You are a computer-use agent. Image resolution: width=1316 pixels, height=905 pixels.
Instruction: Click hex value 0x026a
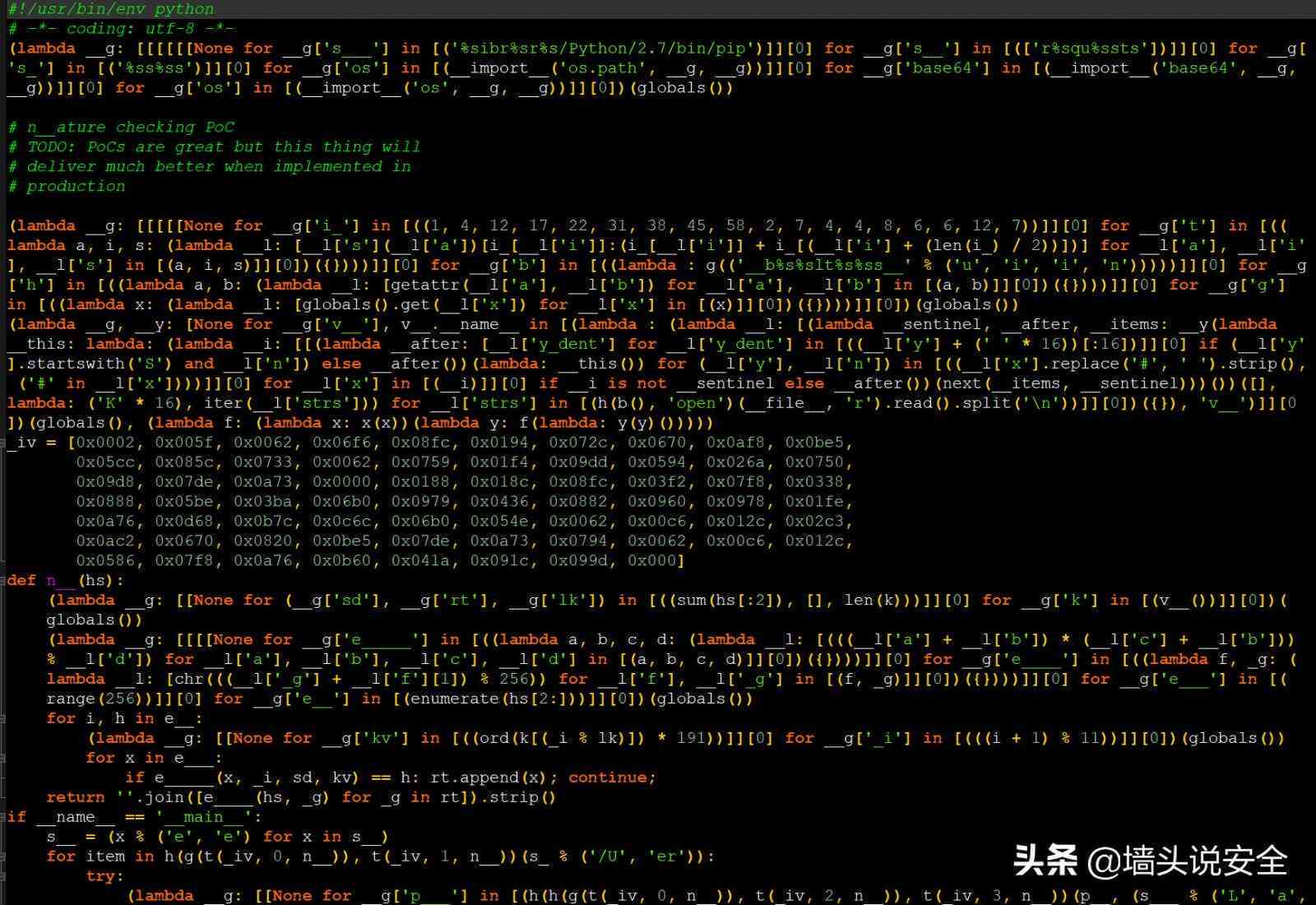(736, 463)
